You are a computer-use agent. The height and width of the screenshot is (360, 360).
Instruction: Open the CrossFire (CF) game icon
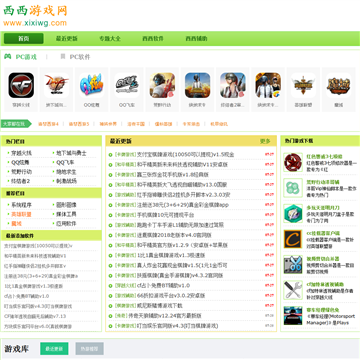click(21, 85)
